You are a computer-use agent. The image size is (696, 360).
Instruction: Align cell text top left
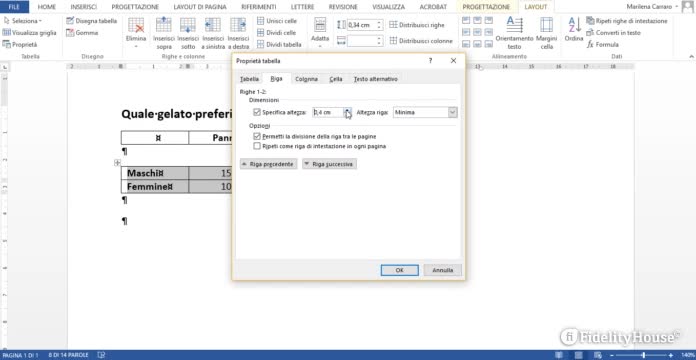point(466,20)
